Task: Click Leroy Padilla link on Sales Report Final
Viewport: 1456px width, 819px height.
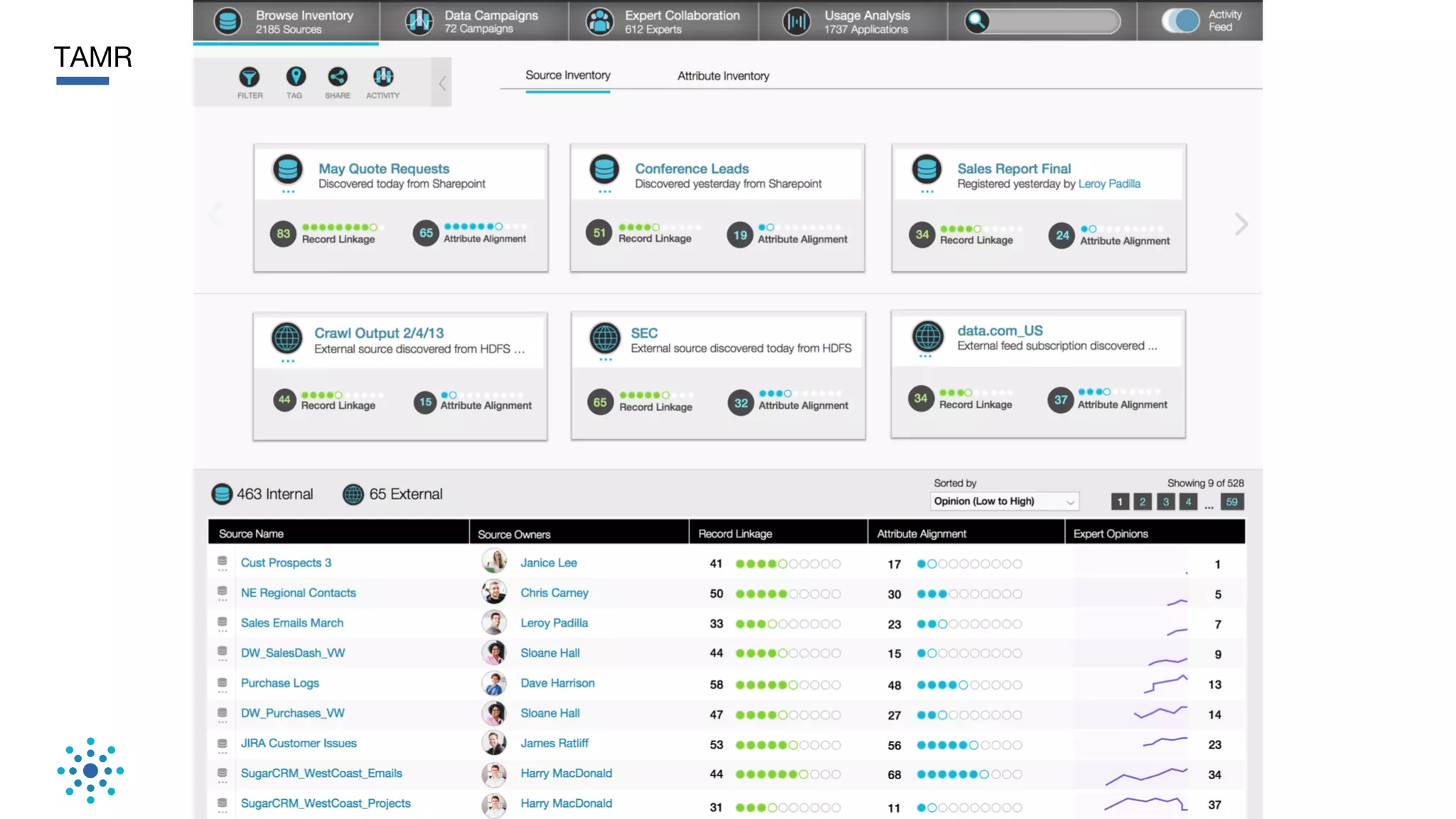Action: coord(1109,184)
